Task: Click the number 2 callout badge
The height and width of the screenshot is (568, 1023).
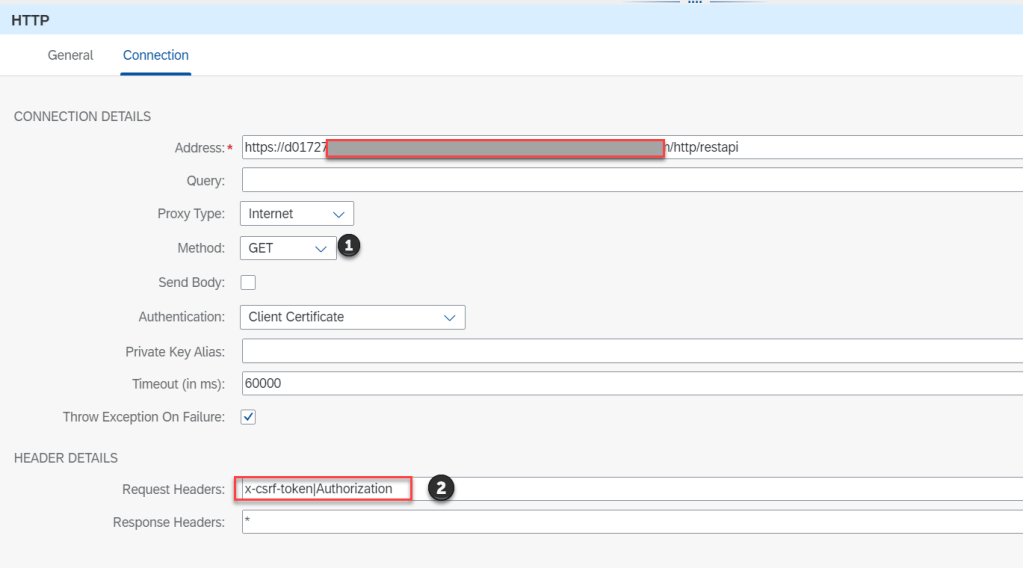Action: 441,489
